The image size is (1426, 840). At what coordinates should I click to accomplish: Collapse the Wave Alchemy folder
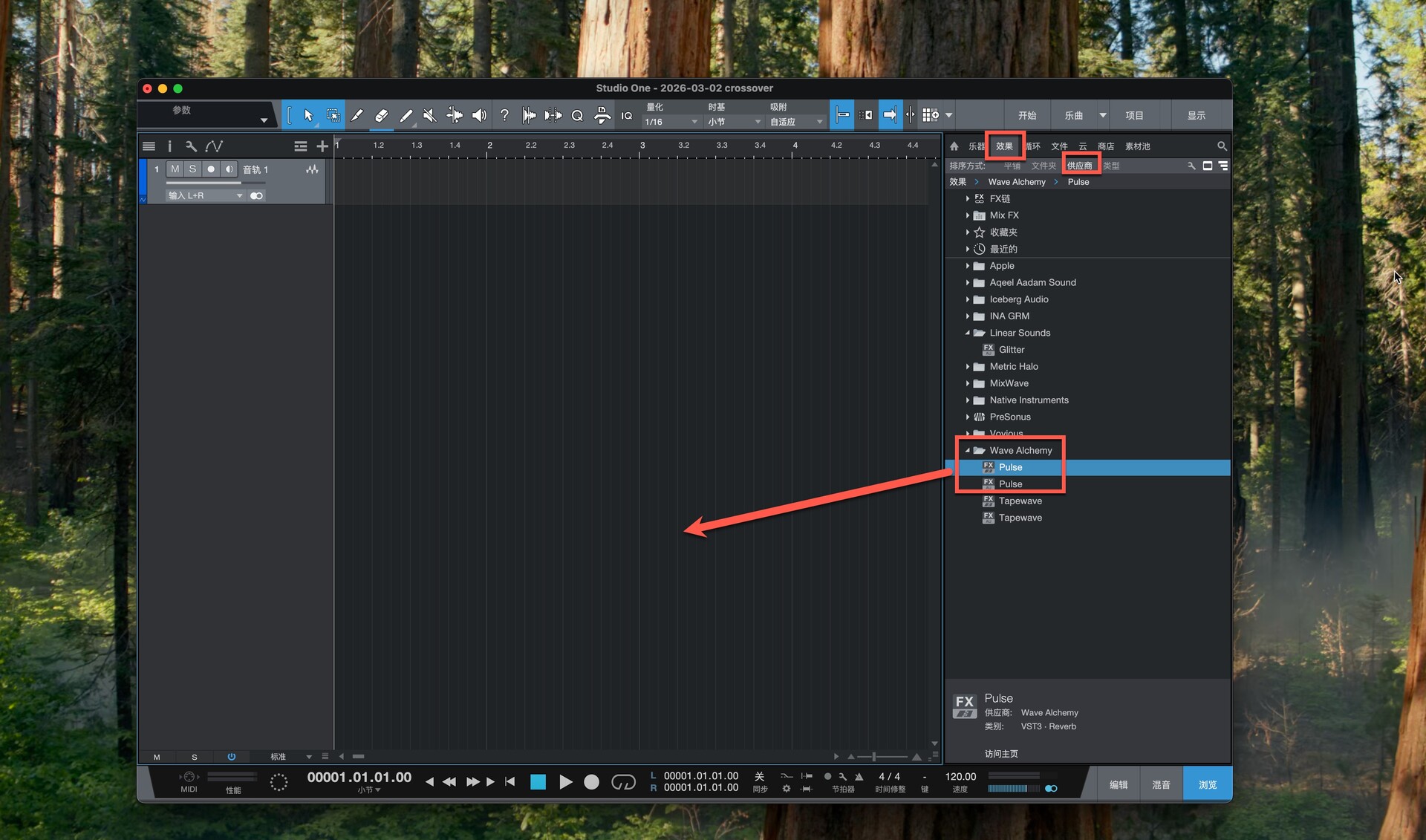967,451
